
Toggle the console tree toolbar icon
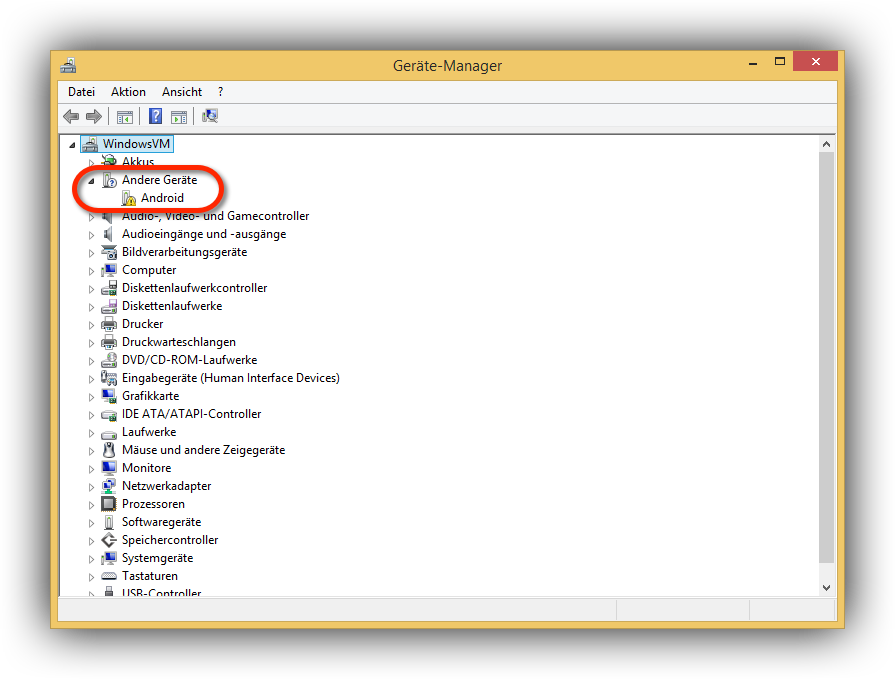(x=125, y=117)
